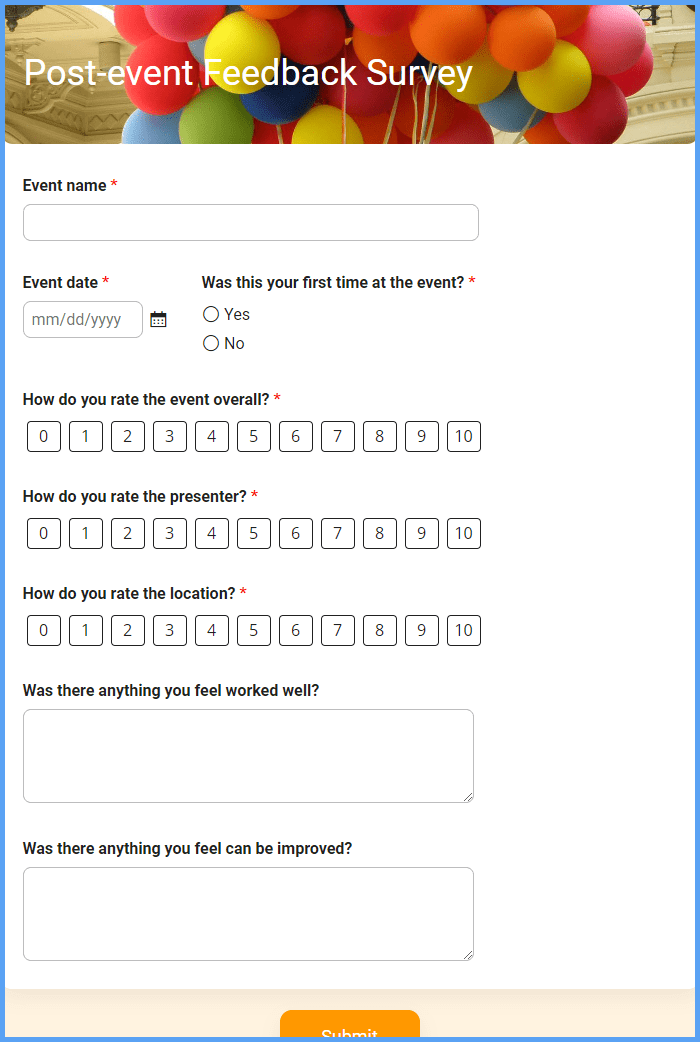Image resolution: width=700 pixels, height=1042 pixels.
Task: Click the Submit button
Action: (x=349, y=1030)
